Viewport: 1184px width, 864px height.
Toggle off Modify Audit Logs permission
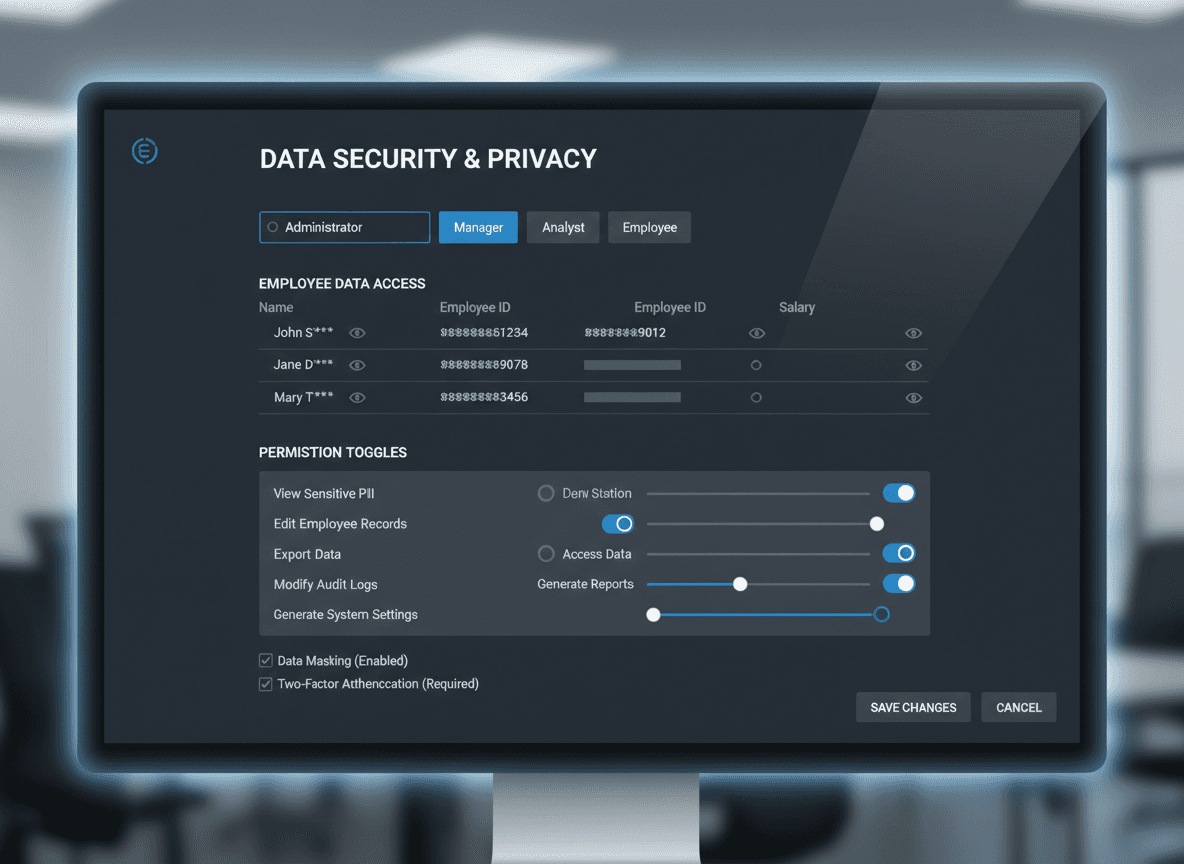tap(898, 583)
